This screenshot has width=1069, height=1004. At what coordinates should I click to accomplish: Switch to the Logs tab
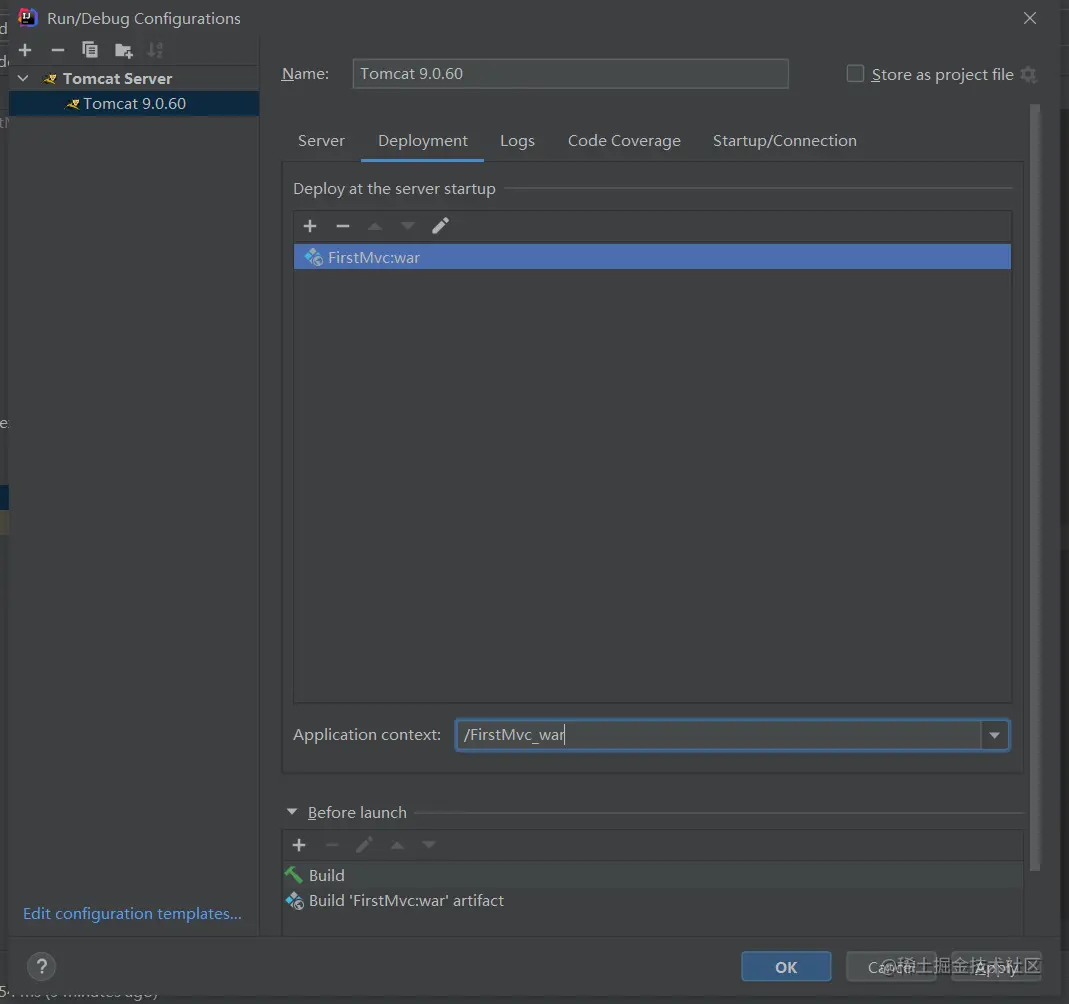click(x=517, y=140)
